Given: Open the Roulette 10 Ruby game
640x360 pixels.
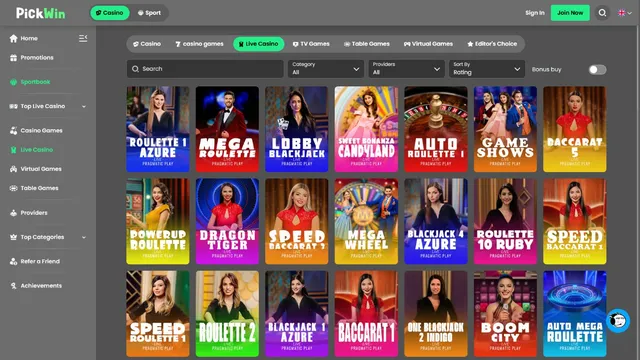Looking at the screenshot, I should (x=505, y=221).
